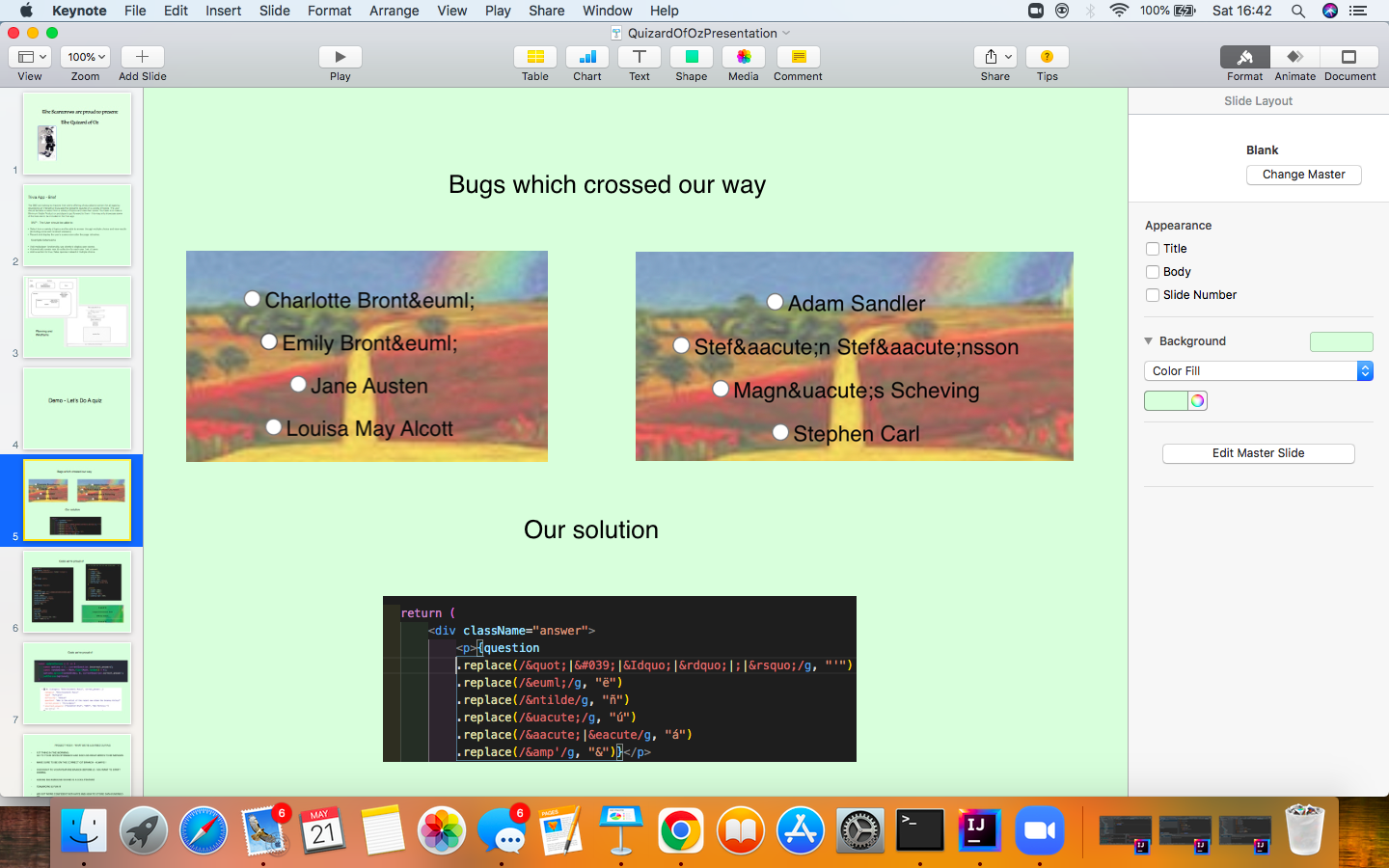Viewport: 1389px width, 868px height.
Task: Select the Adam Sandler quiz image
Action: click(855, 356)
